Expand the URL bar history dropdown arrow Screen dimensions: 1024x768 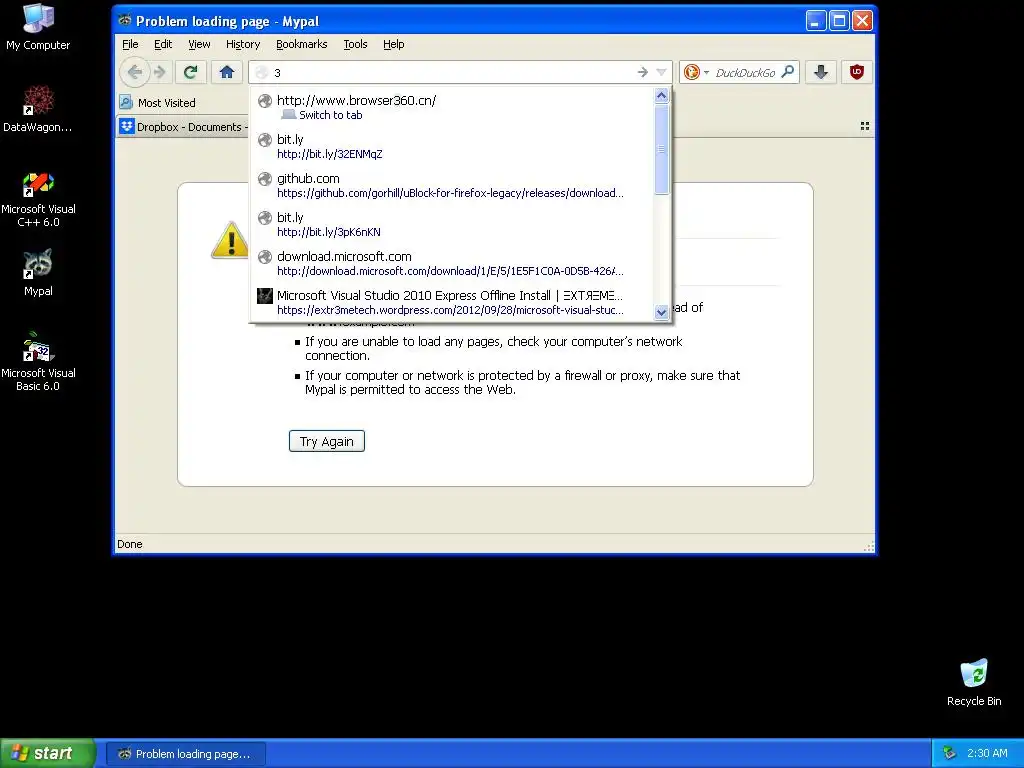[x=662, y=72]
